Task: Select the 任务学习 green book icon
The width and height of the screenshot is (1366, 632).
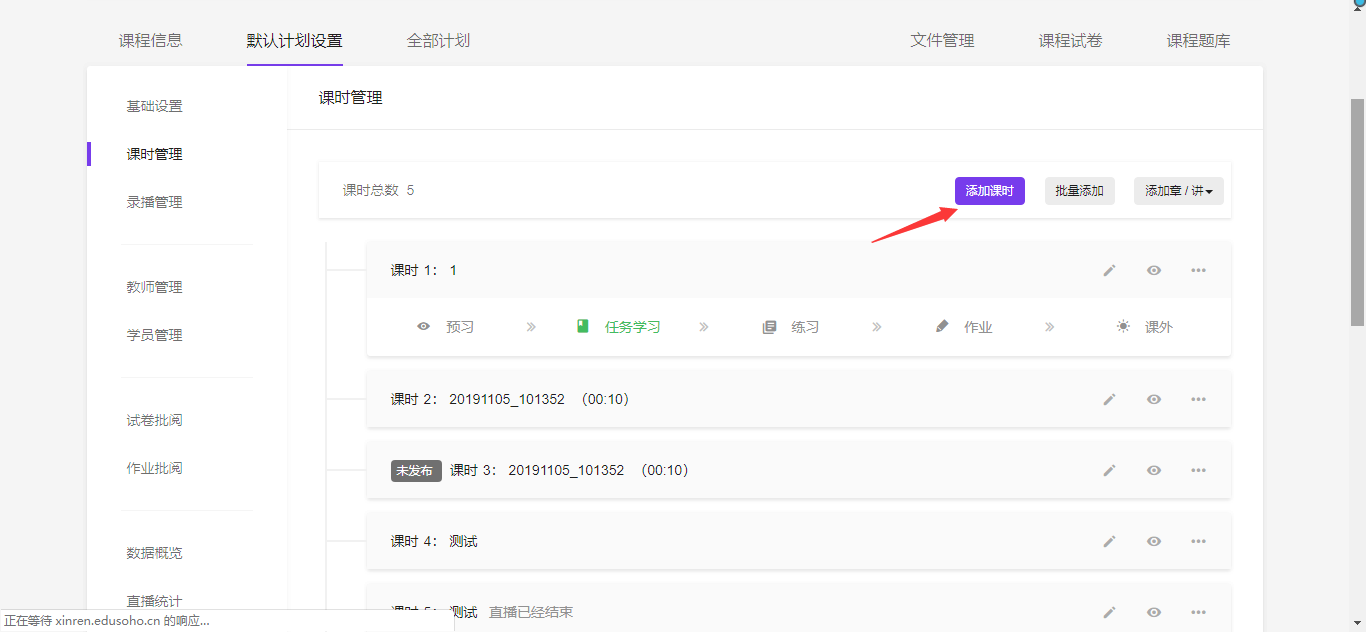Action: pyautogui.click(x=583, y=327)
